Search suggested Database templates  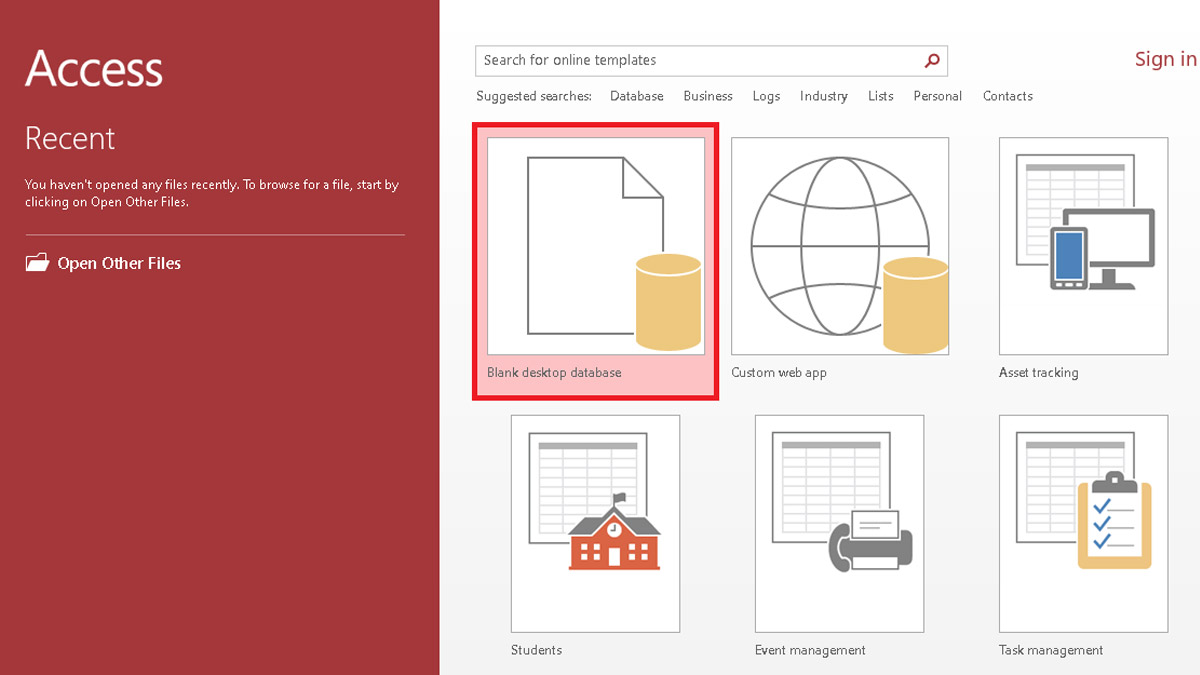(x=636, y=96)
